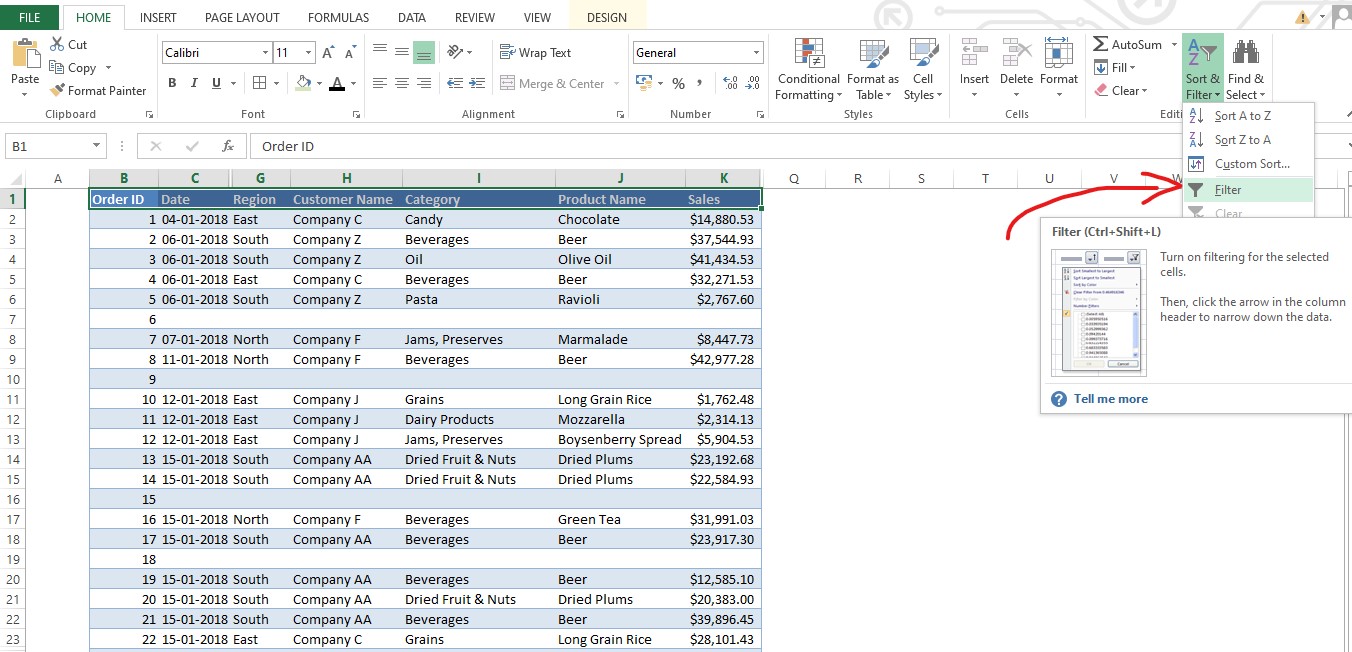Select Custom Sort from the menu
1352x652 pixels.
(1250, 163)
